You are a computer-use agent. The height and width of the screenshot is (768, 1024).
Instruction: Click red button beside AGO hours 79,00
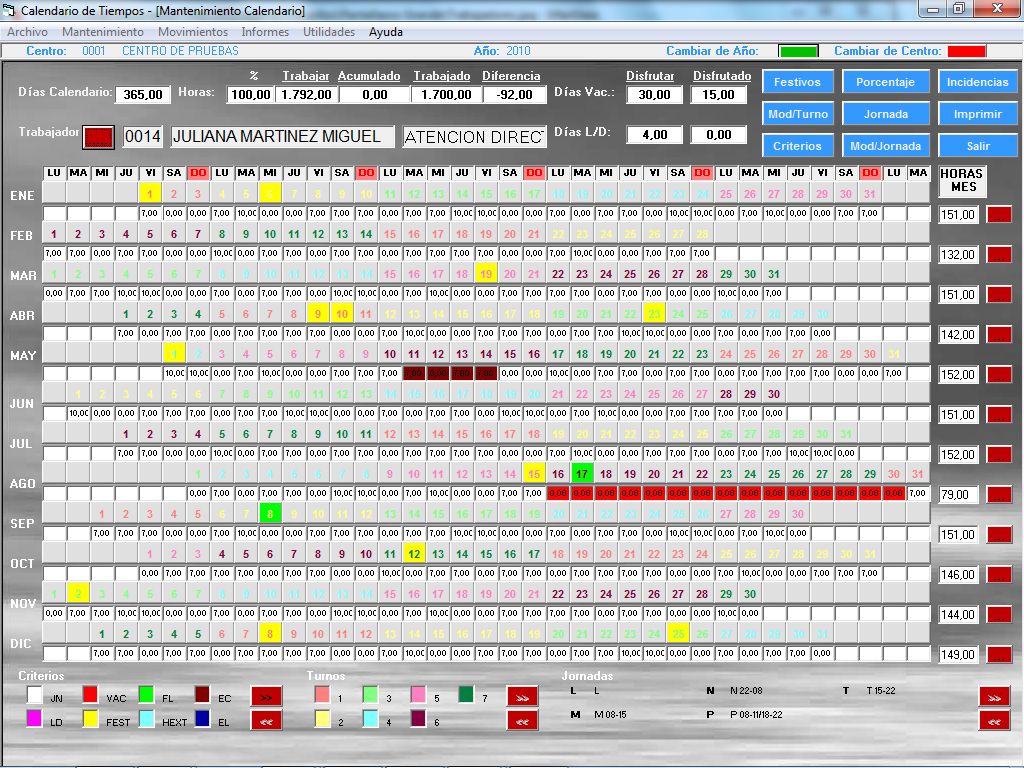pyautogui.click(x=999, y=494)
